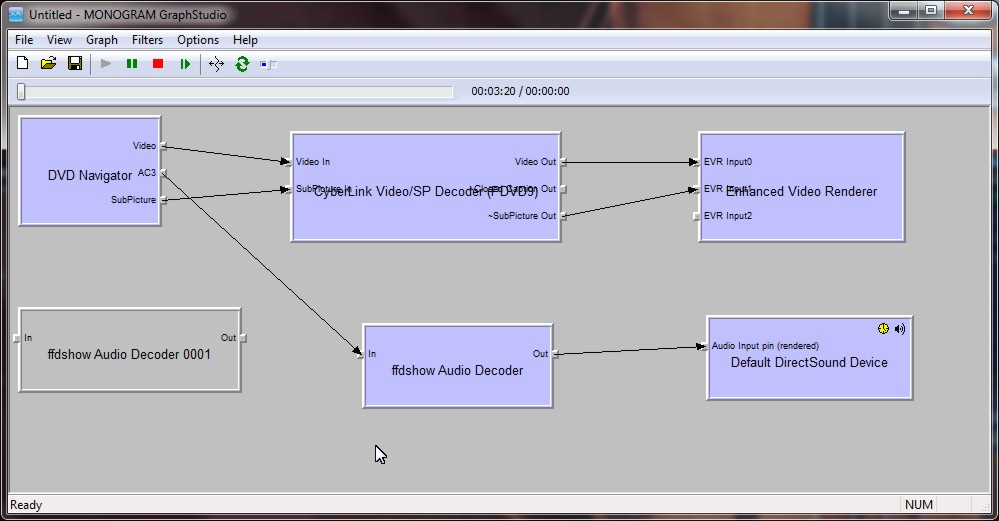
Task: Click the Audio Input pin (rendered)
Action: point(704,346)
